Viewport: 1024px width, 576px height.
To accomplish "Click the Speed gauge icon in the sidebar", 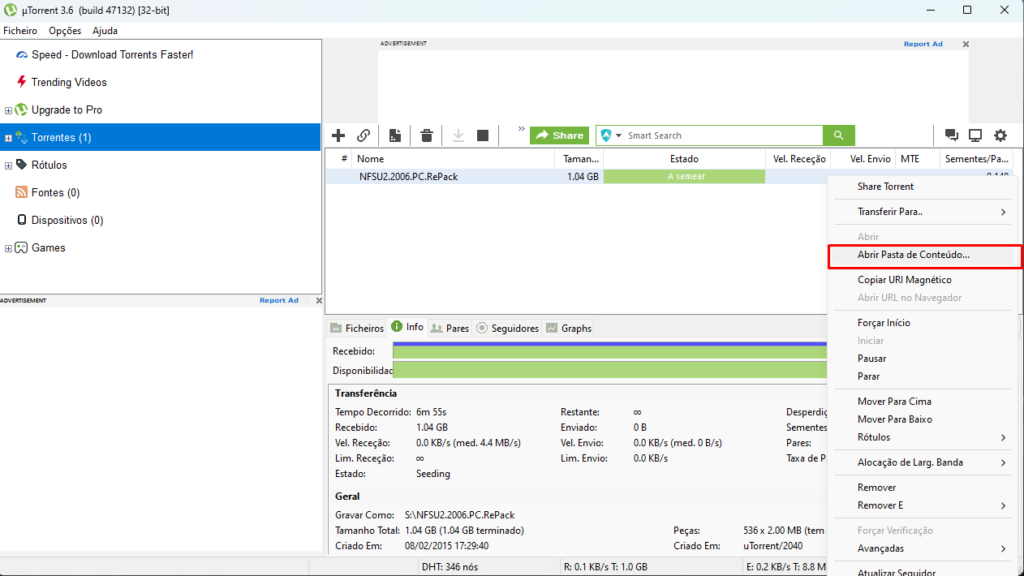I will point(22,55).
